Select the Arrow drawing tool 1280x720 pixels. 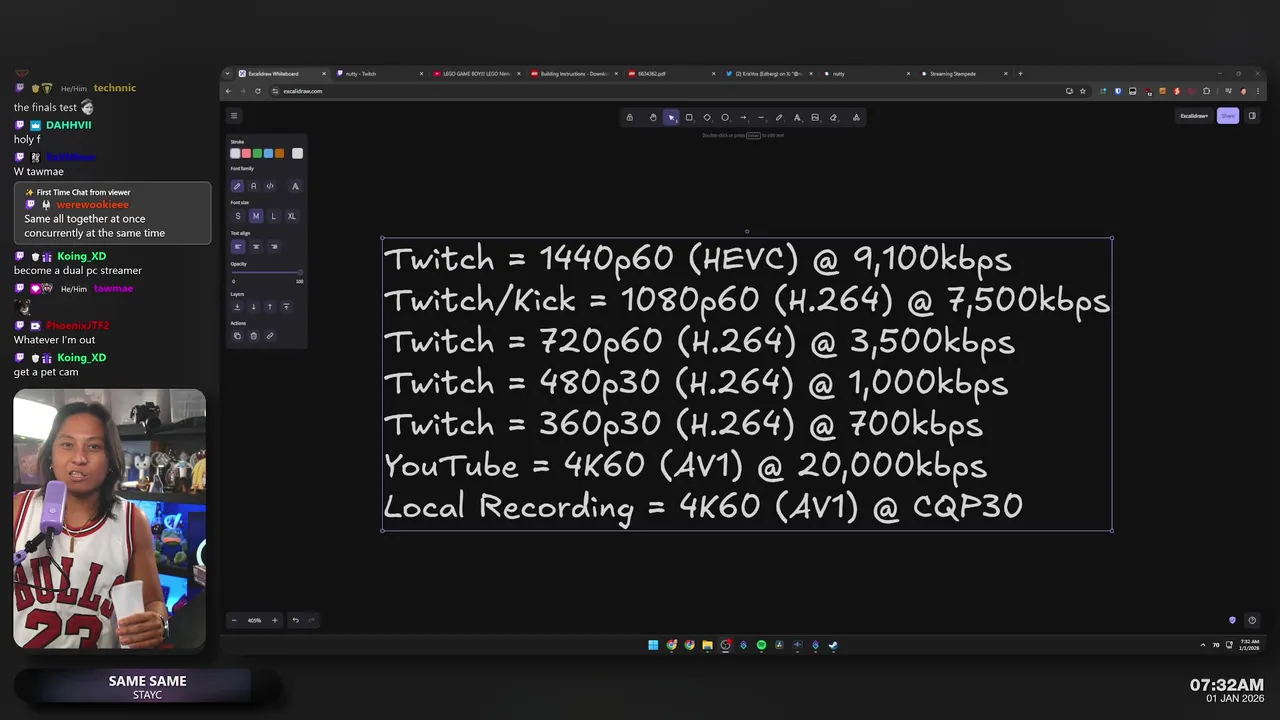(743, 117)
